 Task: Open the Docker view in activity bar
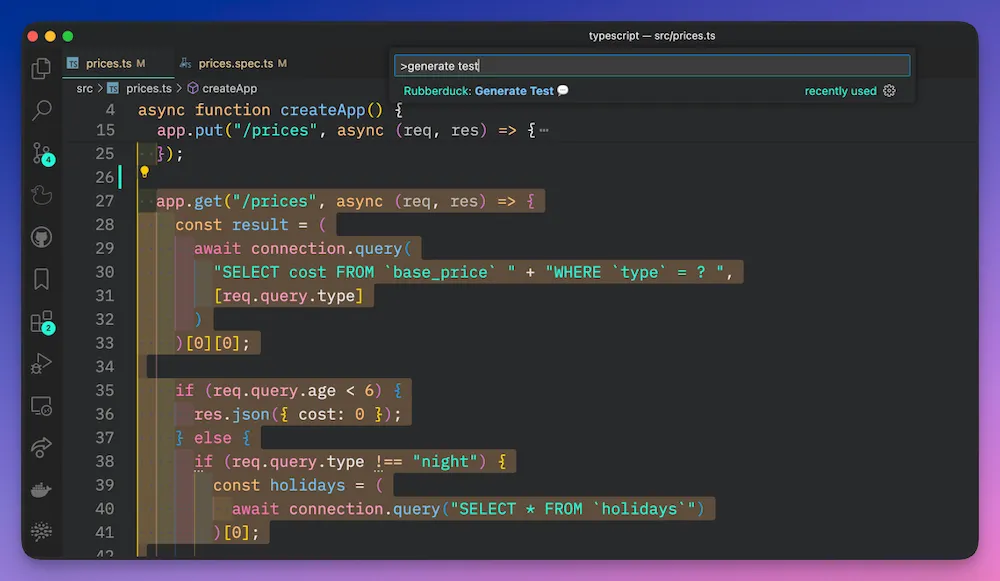click(x=42, y=490)
